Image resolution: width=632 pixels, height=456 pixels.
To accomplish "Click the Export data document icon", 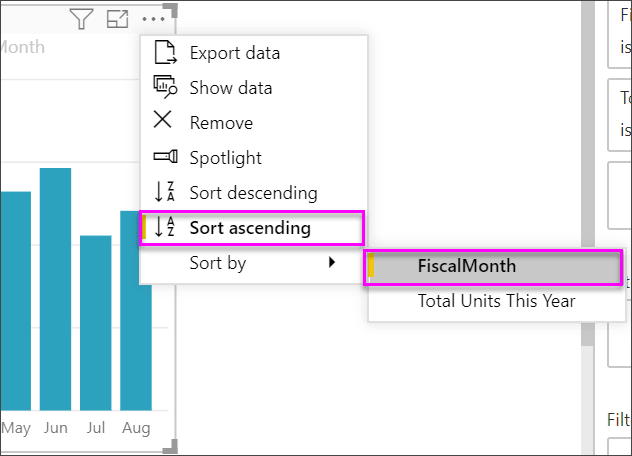I will (165, 52).
